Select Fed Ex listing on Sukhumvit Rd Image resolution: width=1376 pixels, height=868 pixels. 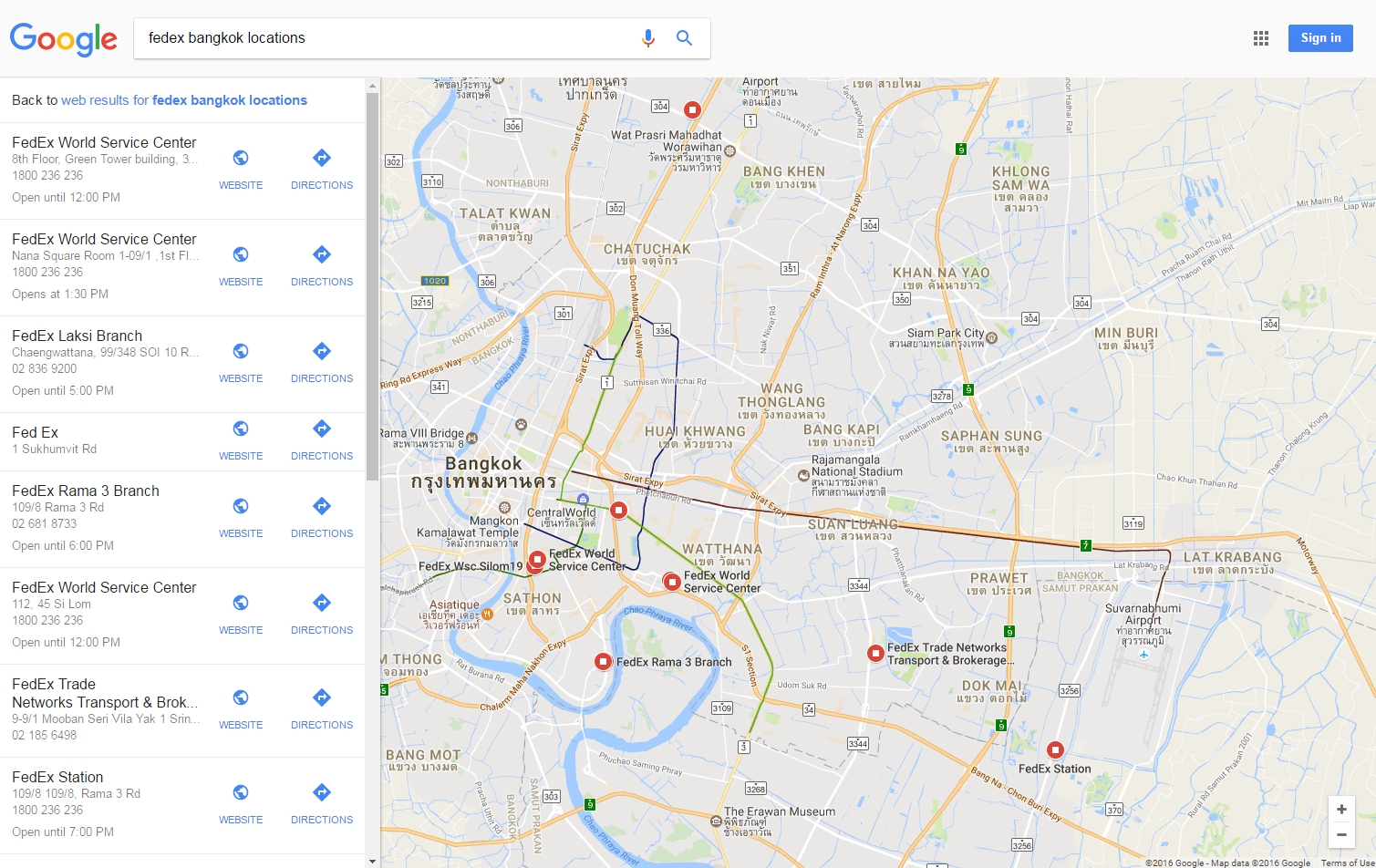coord(35,432)
